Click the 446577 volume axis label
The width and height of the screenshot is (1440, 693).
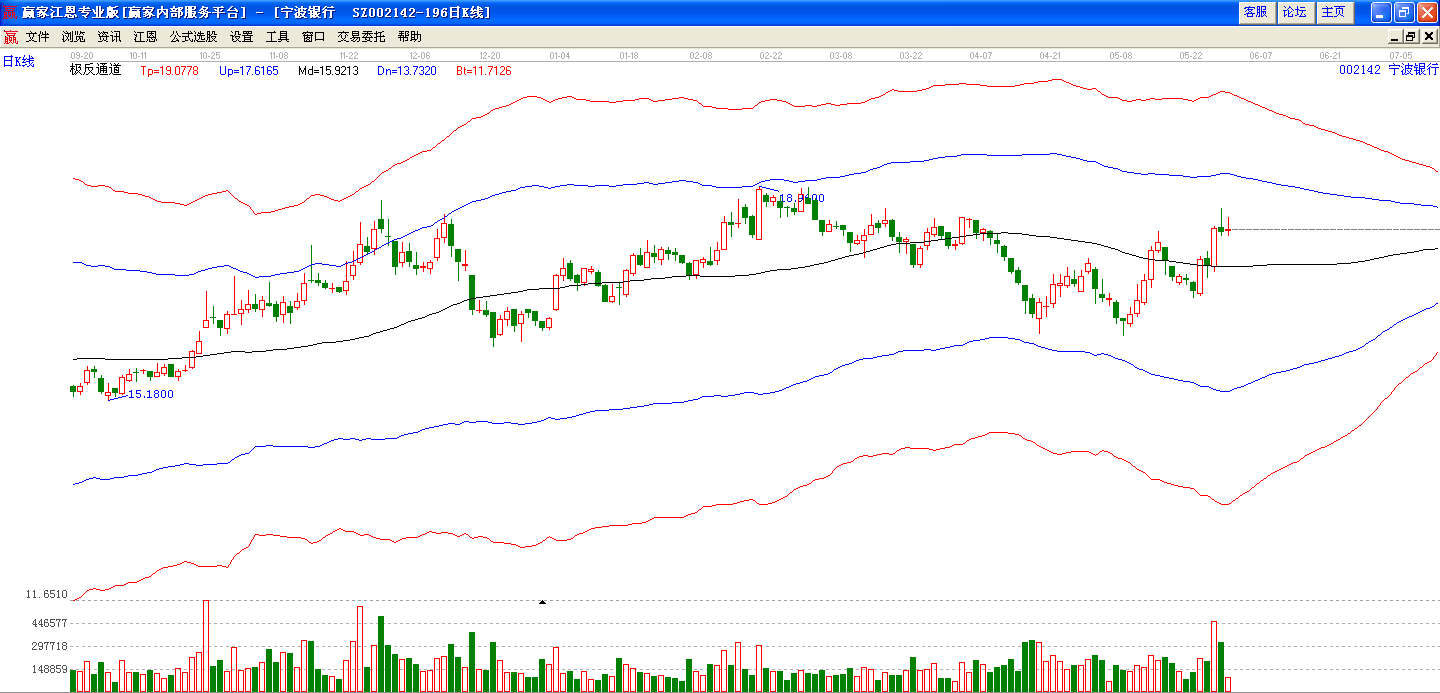(47, 623)
